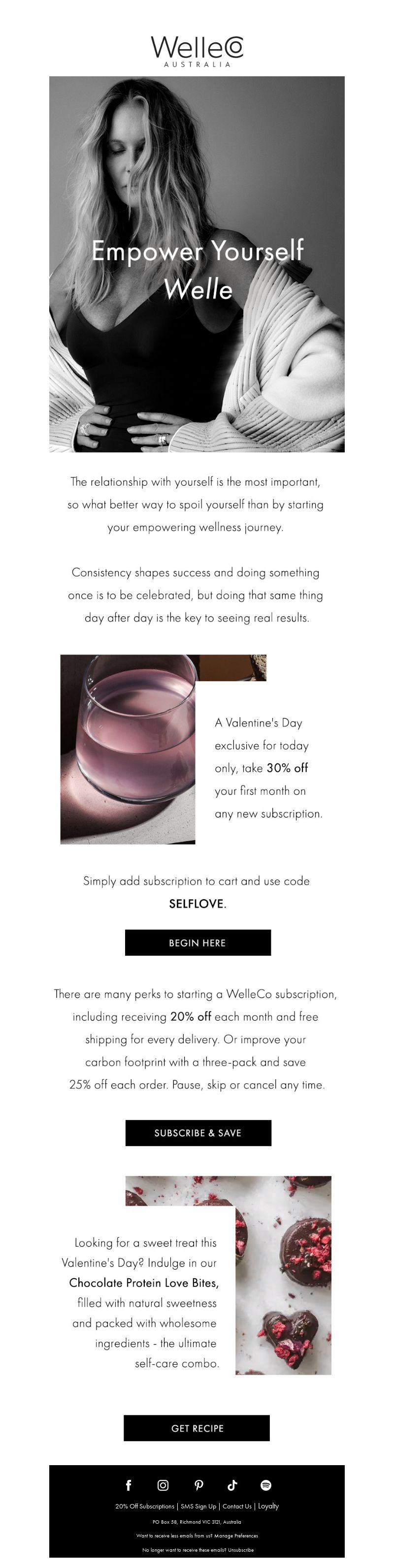Open the SMS Sign Up link
Image resolution: width=394 pixels, height=1568 pixels.
198,1506
